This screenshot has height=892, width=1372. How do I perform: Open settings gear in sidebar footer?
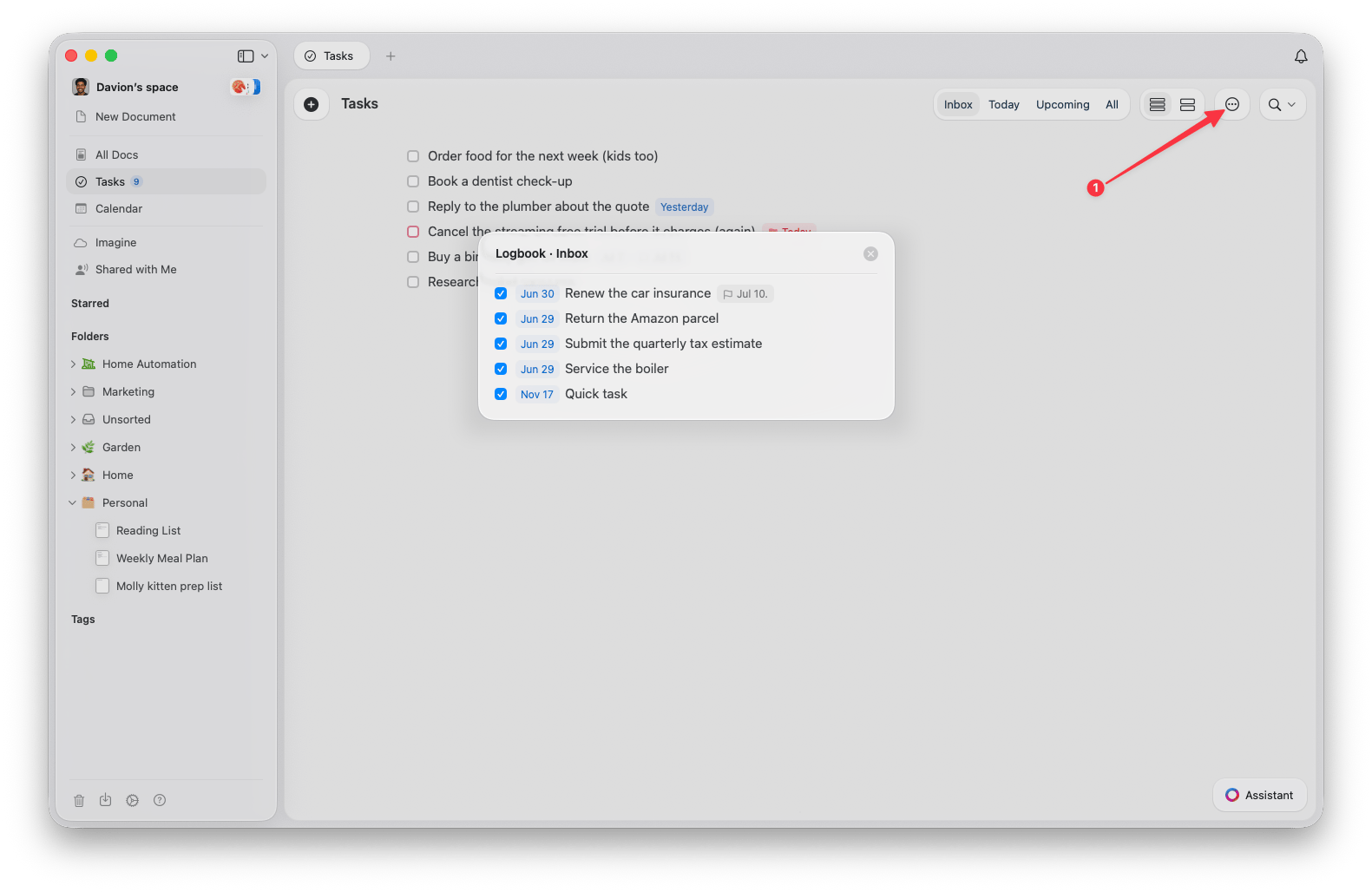point(132,800)
